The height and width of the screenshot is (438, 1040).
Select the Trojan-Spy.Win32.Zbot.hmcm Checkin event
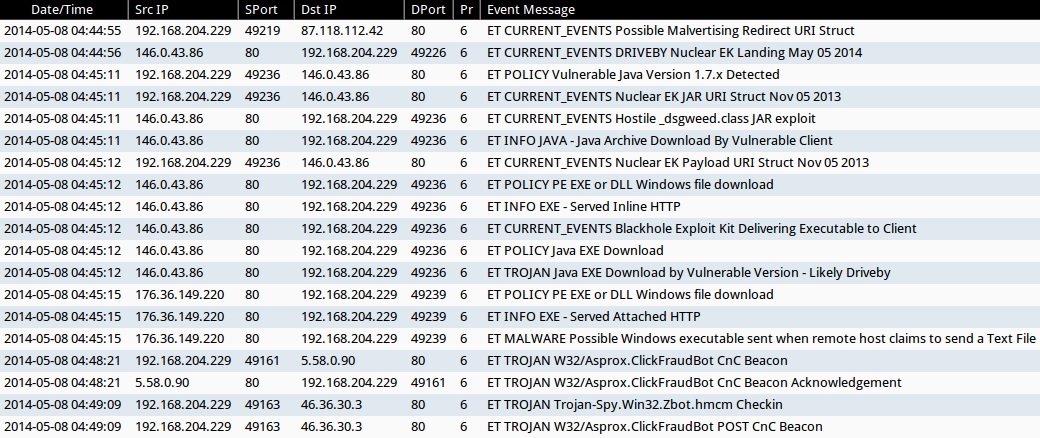(634, 405)
